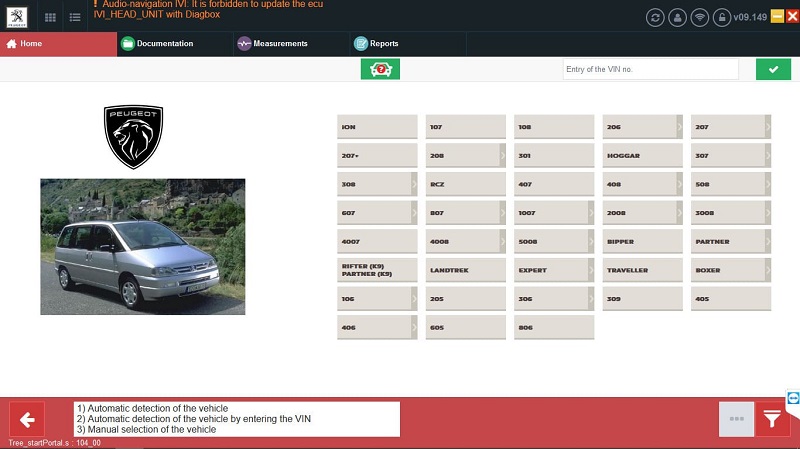The image size is (800, 449).
Task: Open the filter funnel icon
Action: point(772,419)
